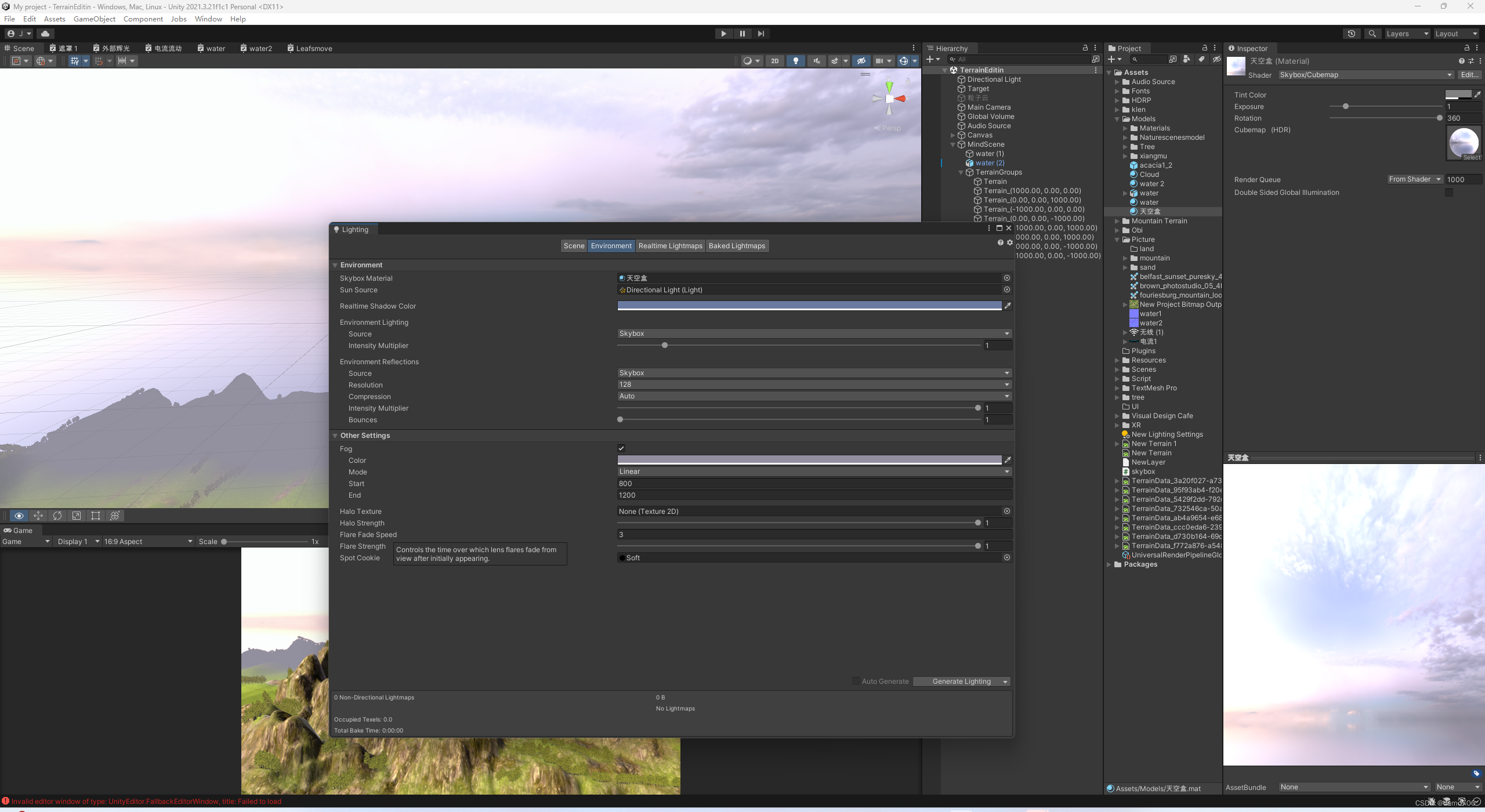Select the Rotate tool in scene overlay

[57, 516]
